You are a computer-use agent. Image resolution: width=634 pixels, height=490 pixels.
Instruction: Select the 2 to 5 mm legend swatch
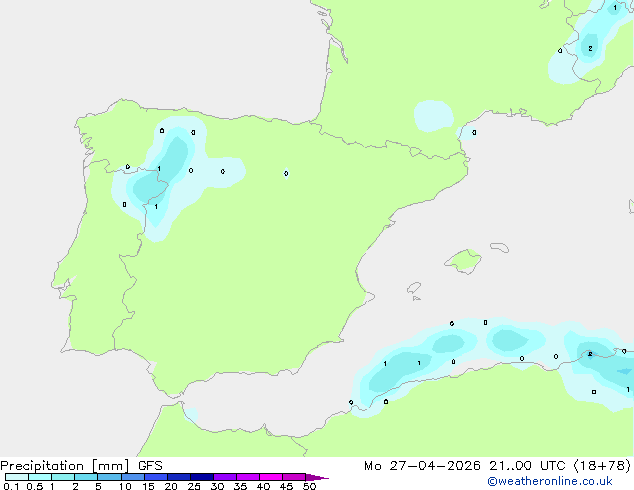(86, 477)
